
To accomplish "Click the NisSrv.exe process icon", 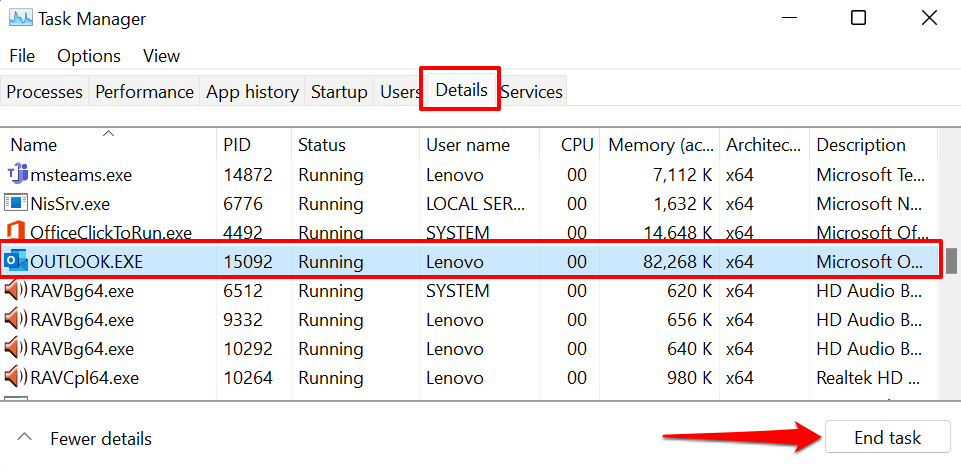I will coord(16,204).
